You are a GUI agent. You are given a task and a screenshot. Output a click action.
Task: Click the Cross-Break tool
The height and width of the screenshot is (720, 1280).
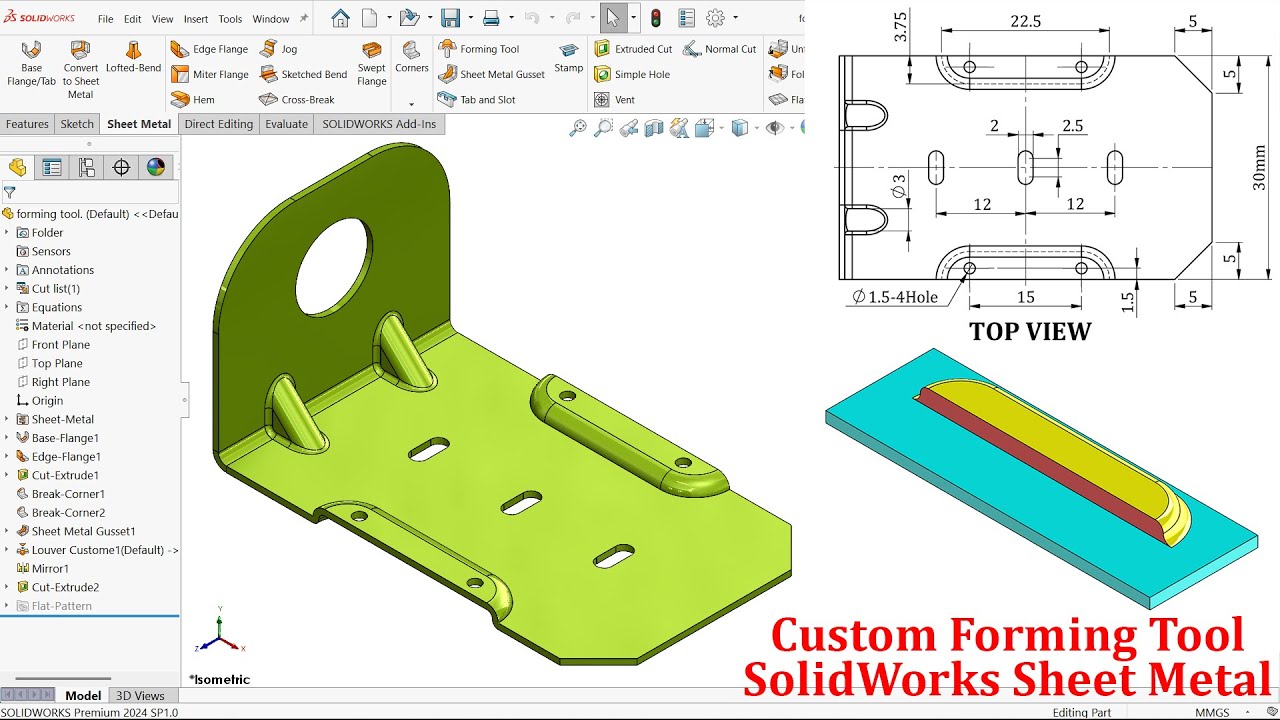point(297,100)
